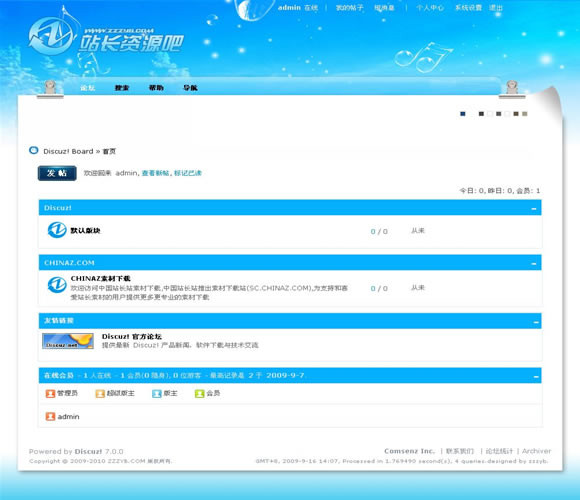Select the brown style swatch
The height and width of the screenshot is (500, 580).
tap(516, 114)
